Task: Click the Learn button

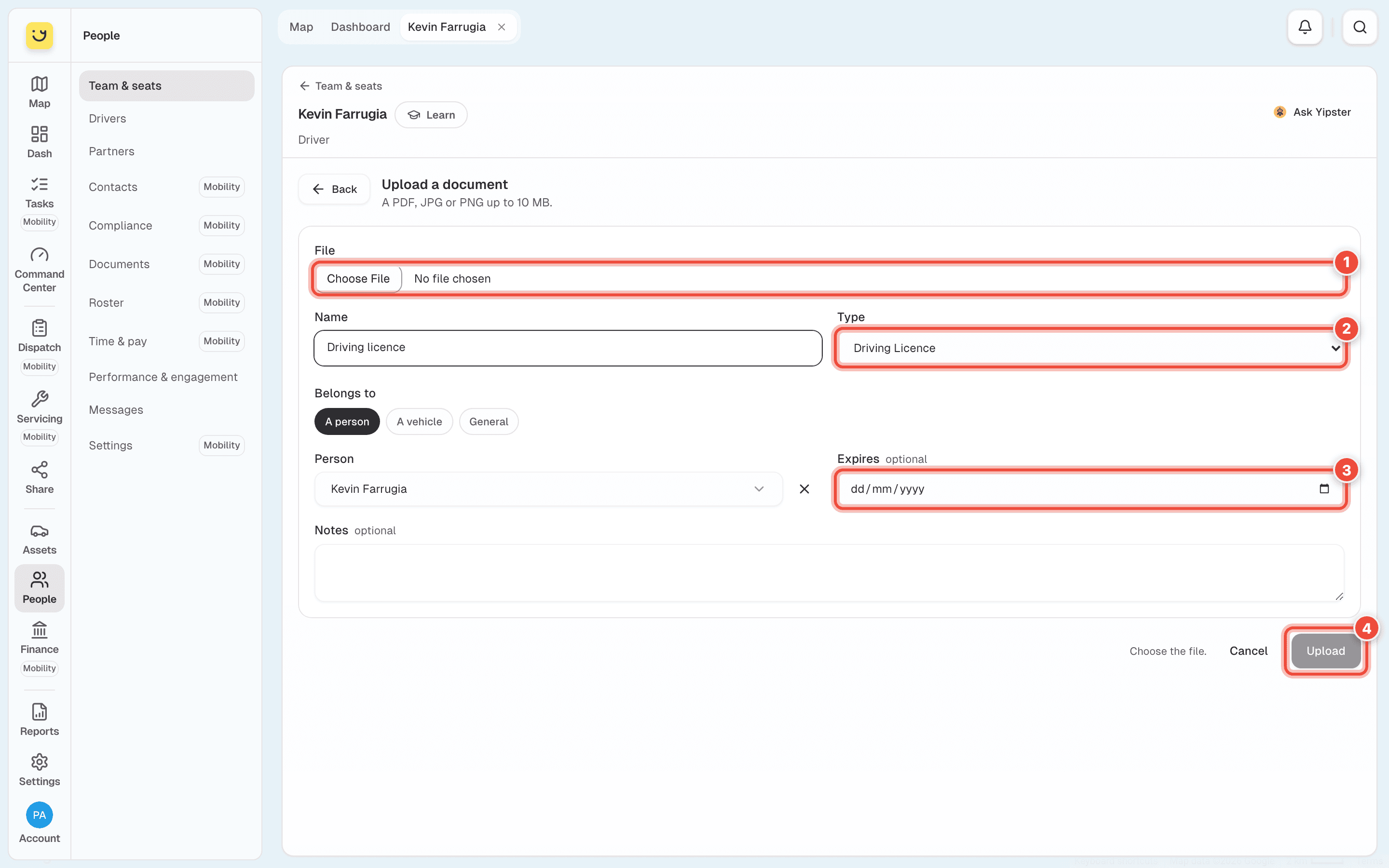Action: point(431,114)
